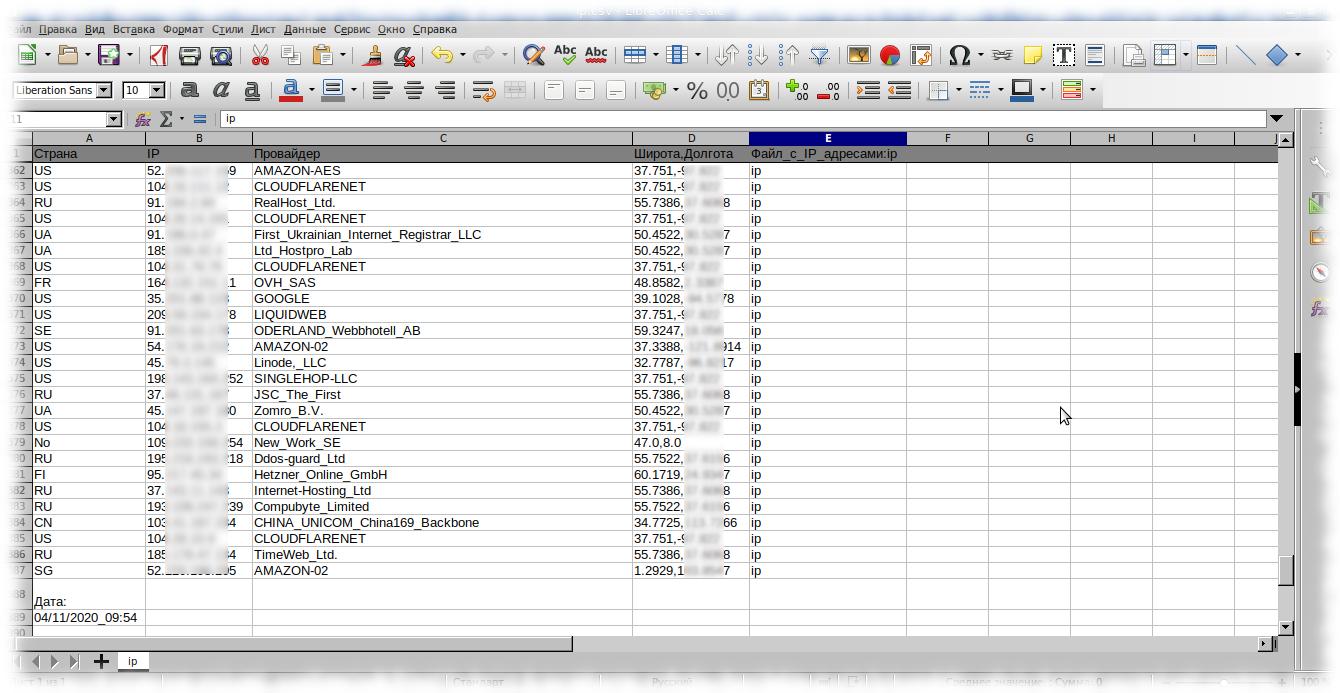This screenshot has height=693, width=1340.
Task: Open the Данные menu
Action: (305, 29)
